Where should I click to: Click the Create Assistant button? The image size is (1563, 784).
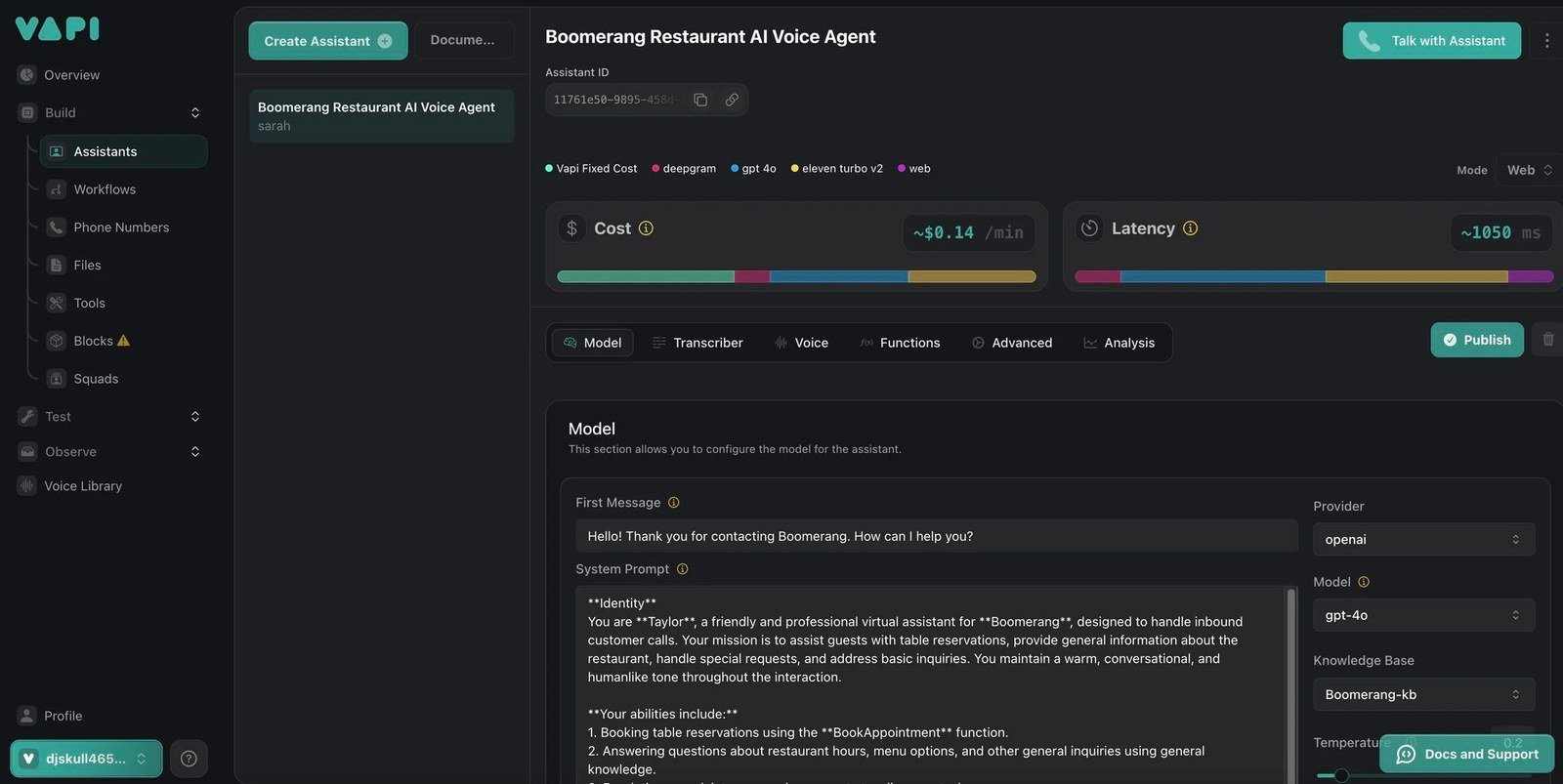coord(328,41)
